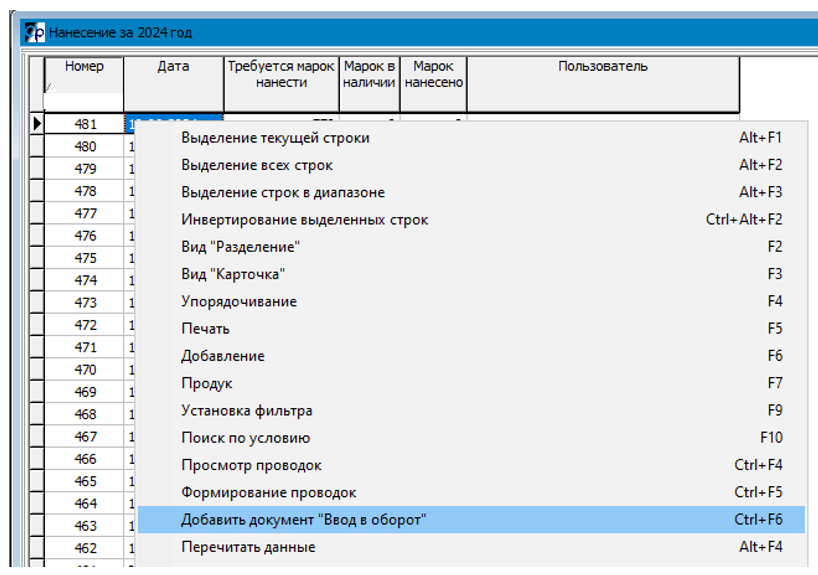The image size is (818, 575).
Task: Select 'Добавление' menu item
Action: point(222,356)
